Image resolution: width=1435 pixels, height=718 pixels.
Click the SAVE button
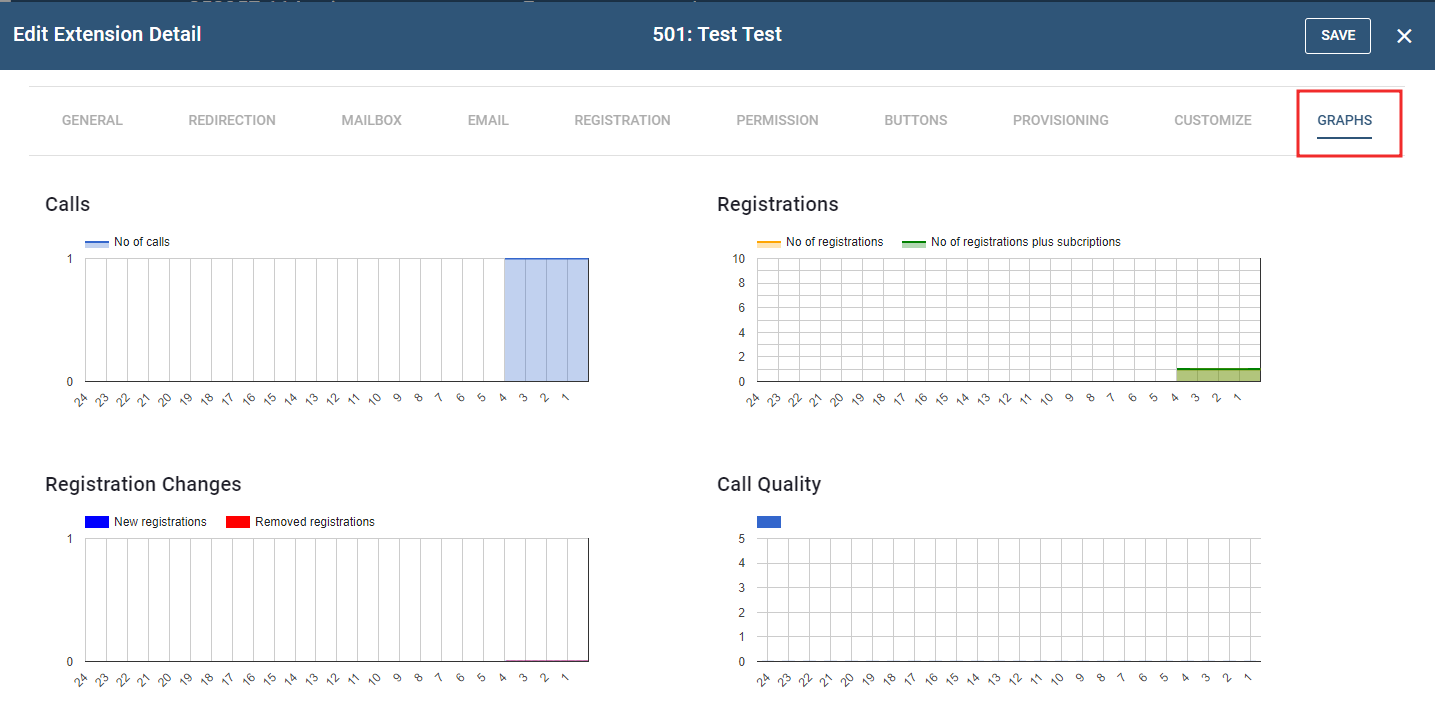click(x=1337, y=35)
